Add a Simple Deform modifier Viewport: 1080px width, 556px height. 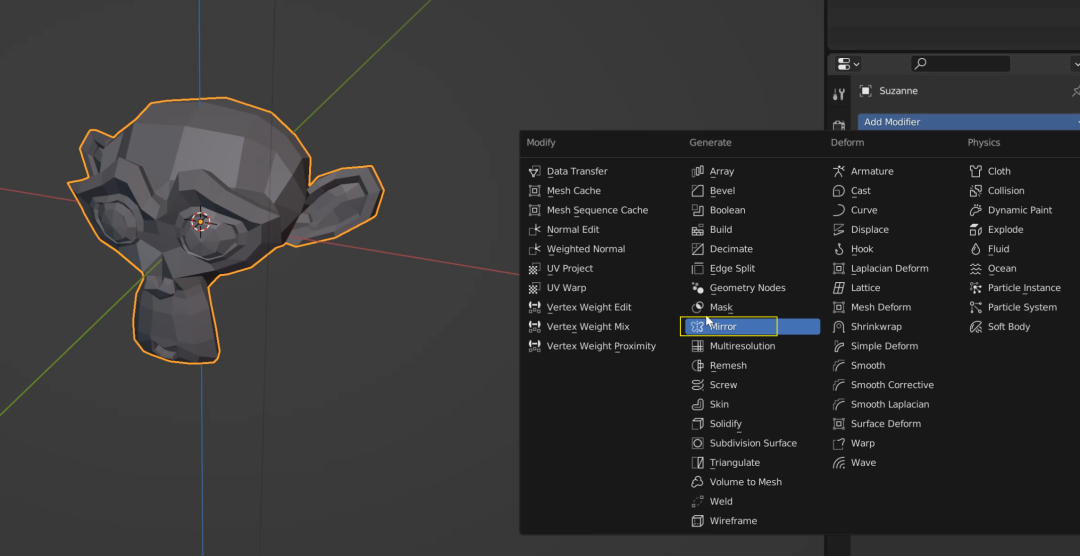[x=884, y=346]
